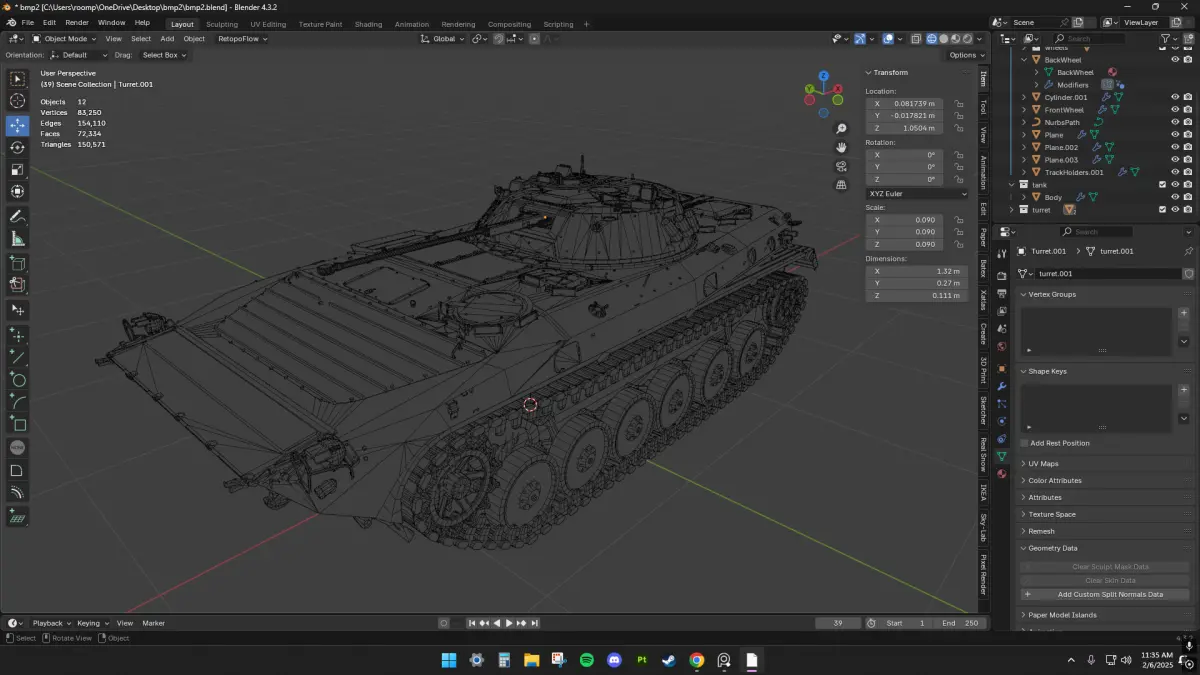Click the Marker timeline menu
Image resolution: width=1200 pixels, height=675 pixels.
153,623
